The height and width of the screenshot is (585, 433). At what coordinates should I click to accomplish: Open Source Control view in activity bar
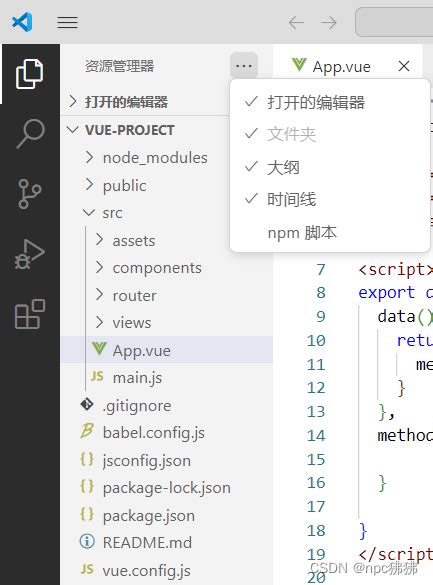[x=29, y=193]
